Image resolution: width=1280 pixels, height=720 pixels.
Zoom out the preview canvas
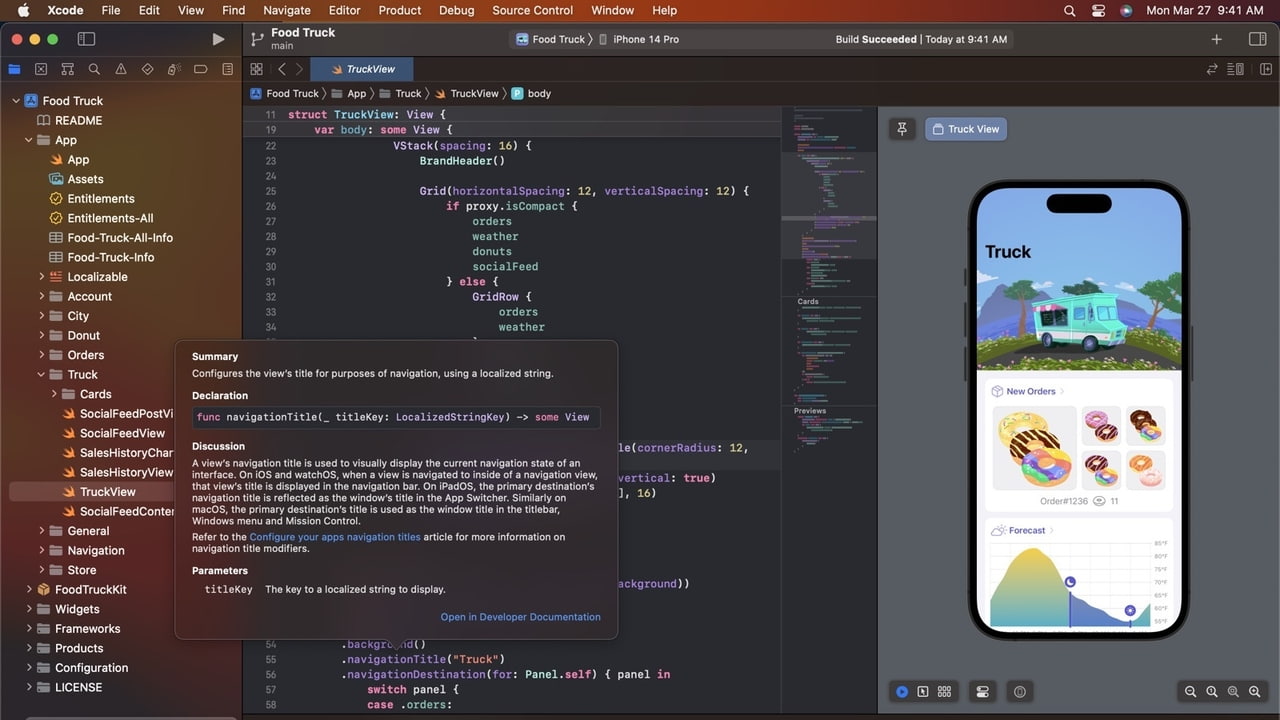coord(1190,691)
